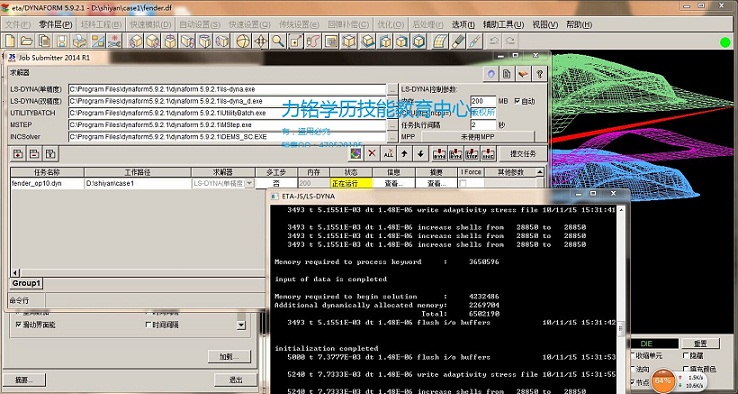738x394 pixels.
Task: Click the green status indicator circle
Action: pyautogui.click(x=725, y=42)
